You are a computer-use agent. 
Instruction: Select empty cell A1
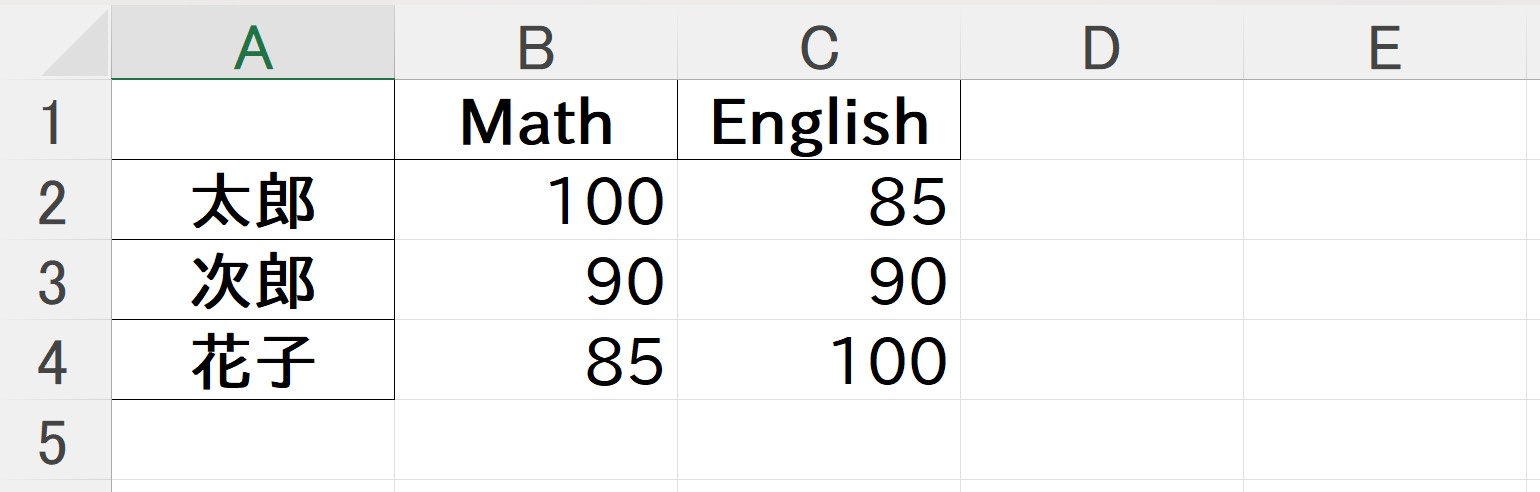[x=253, y=120]
